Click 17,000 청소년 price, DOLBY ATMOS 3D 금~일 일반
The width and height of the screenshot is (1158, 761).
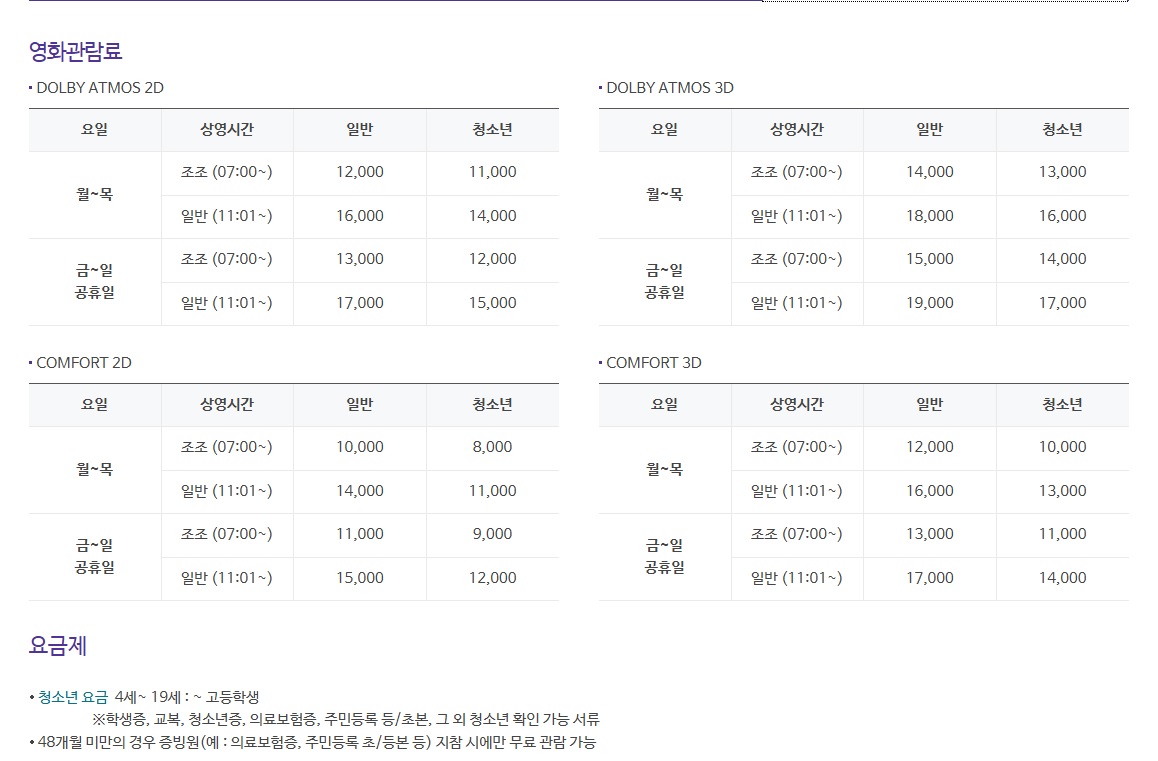click(x=1062, y=303)
